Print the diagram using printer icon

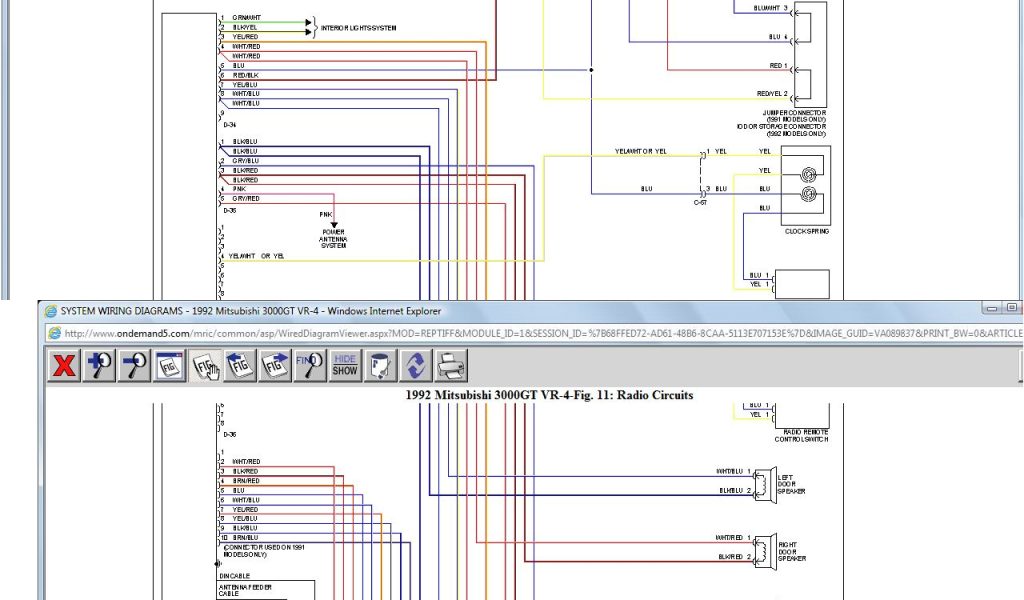tap(449, 366)
